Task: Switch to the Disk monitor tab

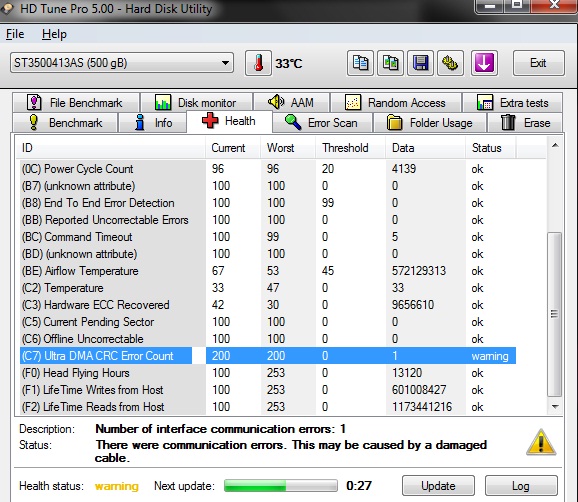Action: [x=197, y=102]
